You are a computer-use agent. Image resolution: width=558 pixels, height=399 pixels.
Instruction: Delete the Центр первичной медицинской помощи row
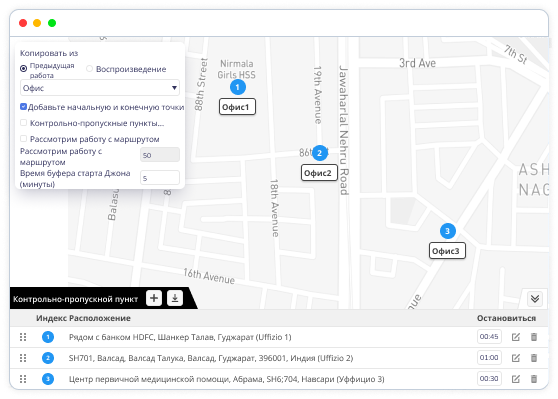(534, 379)
